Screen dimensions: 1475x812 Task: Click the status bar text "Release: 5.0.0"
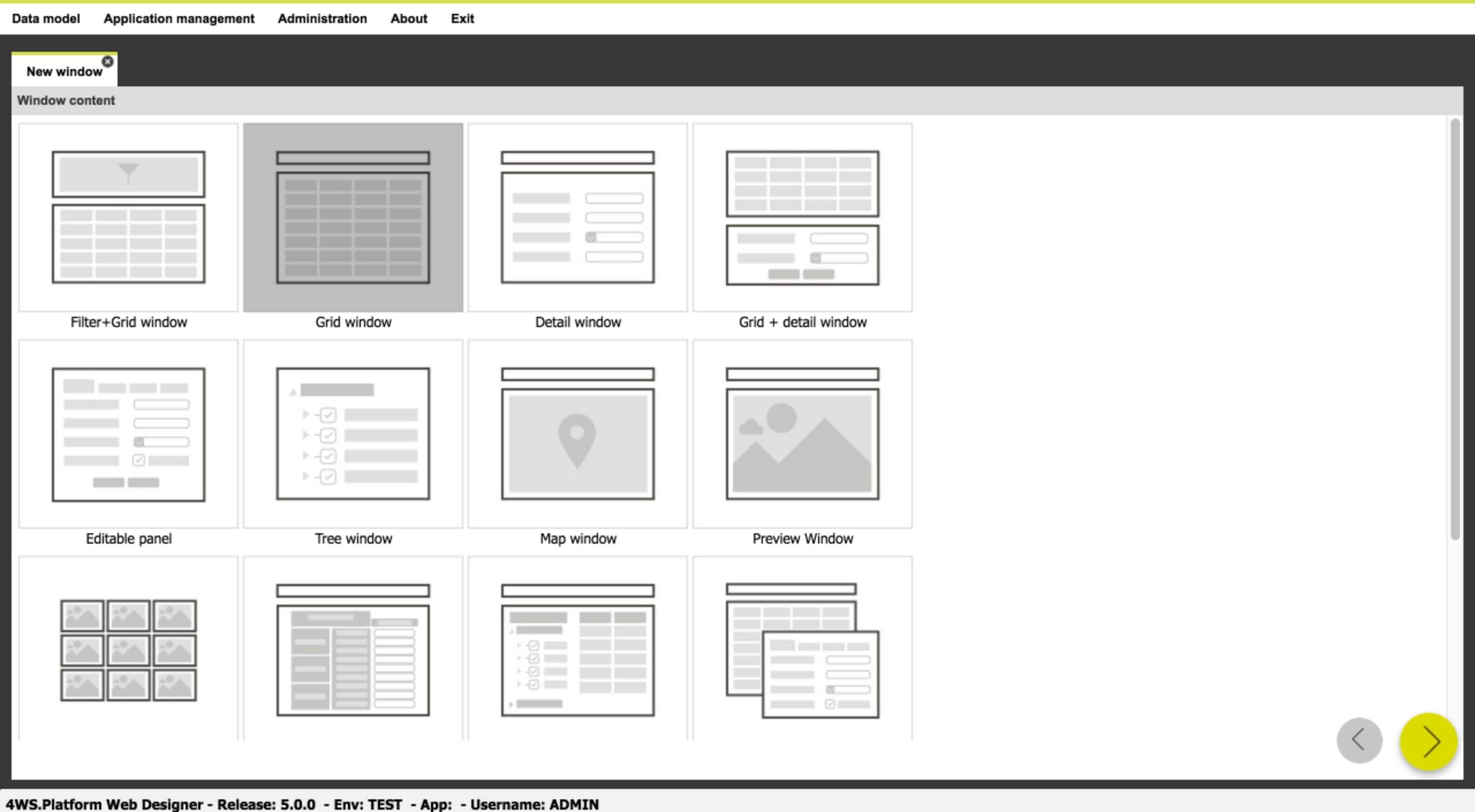266,804
